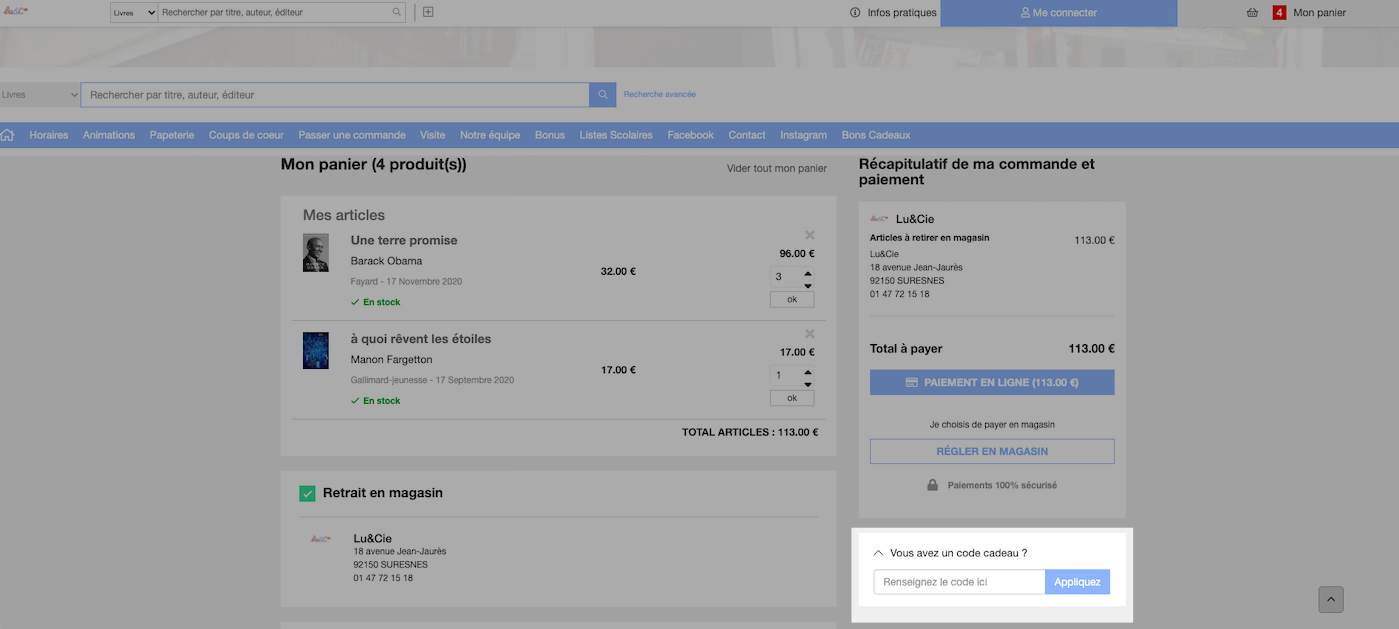Viewport: 1399px width, 629px height.
Task: Click the Paiement en ligne button
Action: [x=992, y=382]
